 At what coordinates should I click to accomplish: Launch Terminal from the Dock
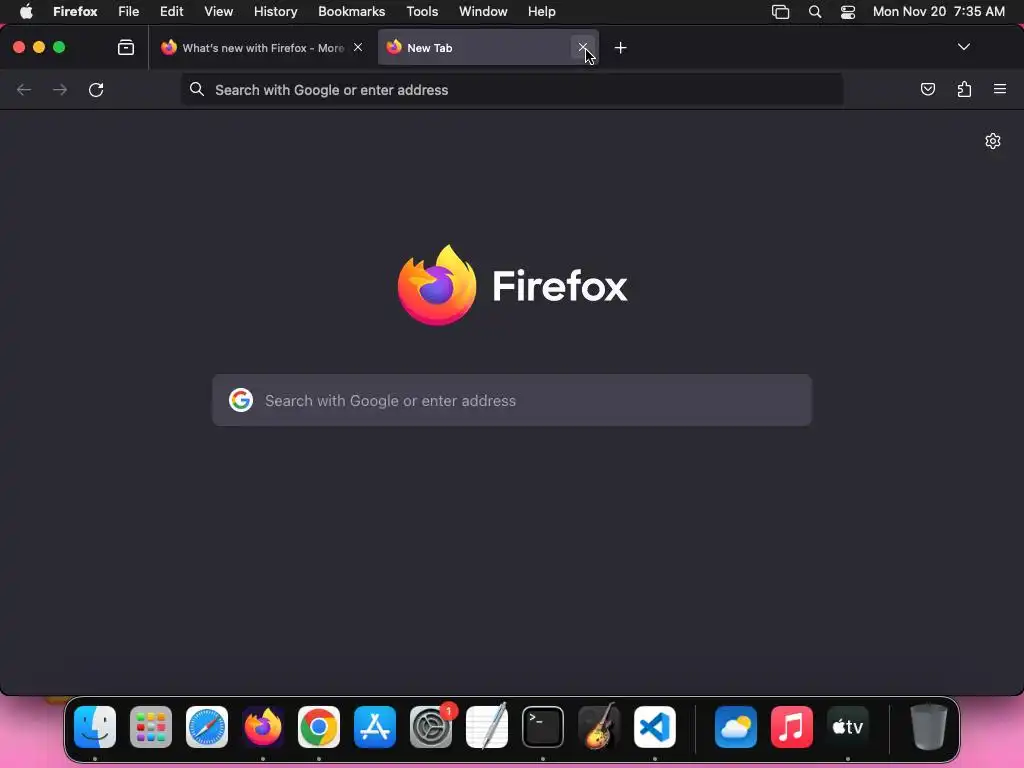543,727
